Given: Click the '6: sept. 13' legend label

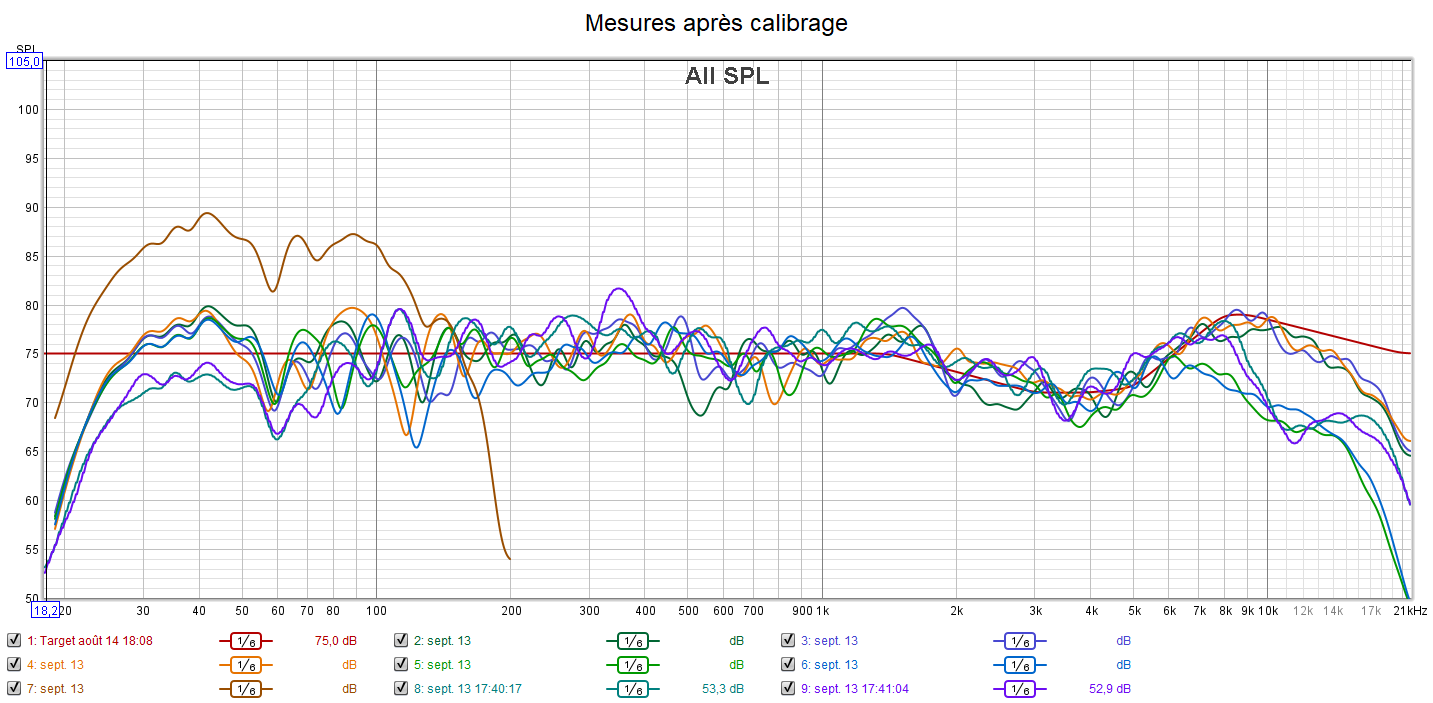Looking at the screenshot, I should [x=829, y=665].
